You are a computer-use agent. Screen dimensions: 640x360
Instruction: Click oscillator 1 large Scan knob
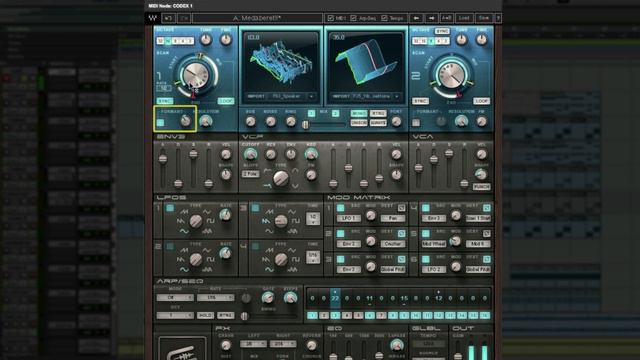(196, 76)
